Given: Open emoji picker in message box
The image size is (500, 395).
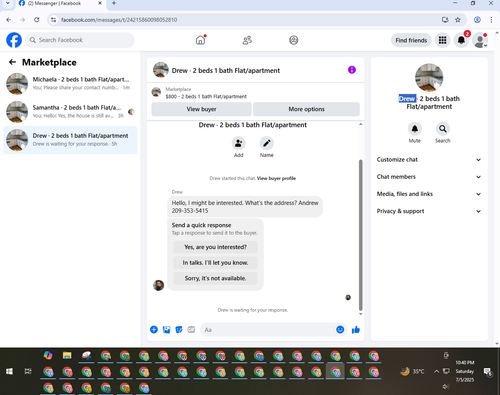Looking at the screenshot, I should pos(340,330).
